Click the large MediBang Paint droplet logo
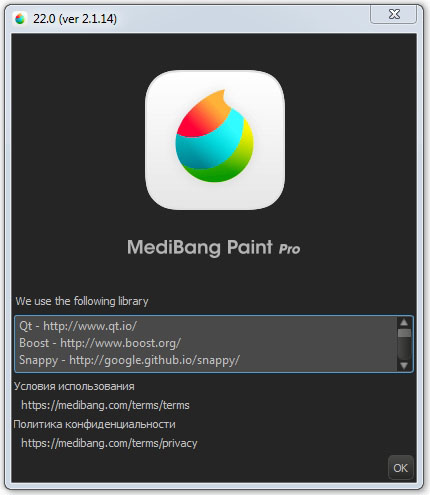 coord(215,140)
